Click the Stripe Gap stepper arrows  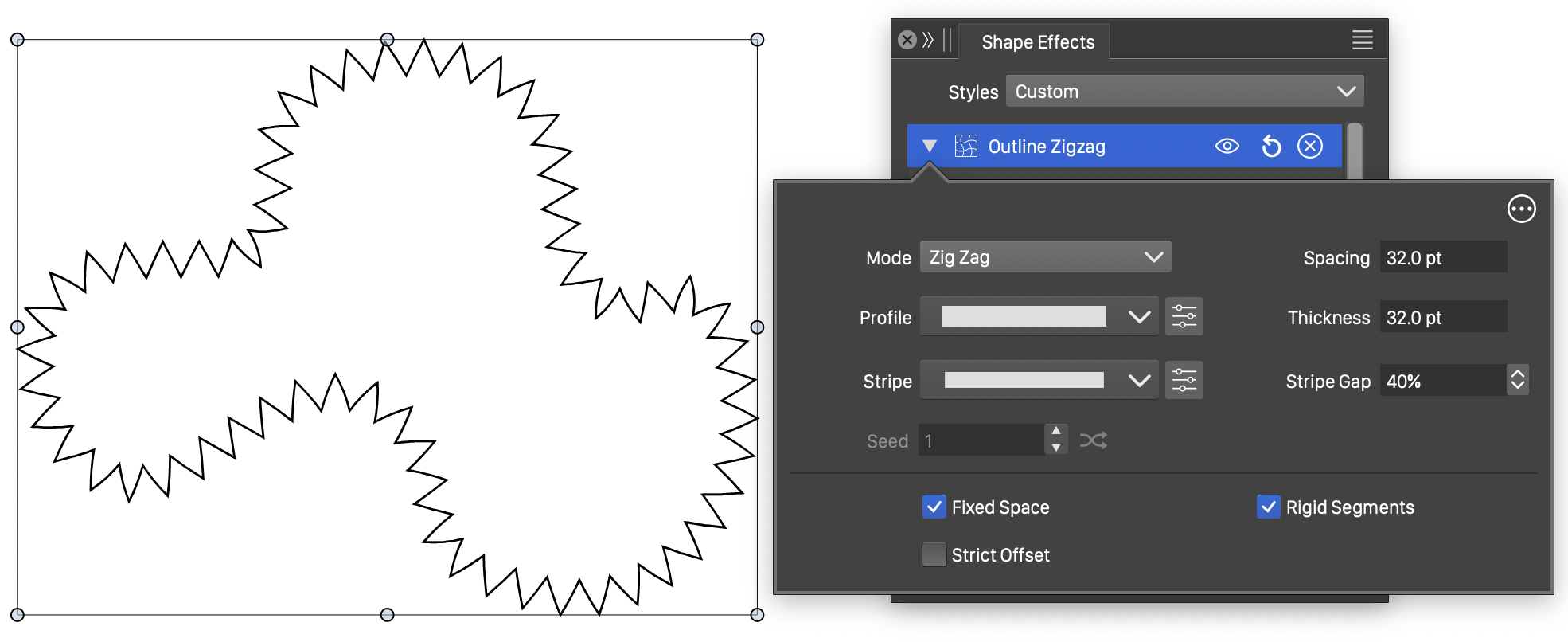1517,381
